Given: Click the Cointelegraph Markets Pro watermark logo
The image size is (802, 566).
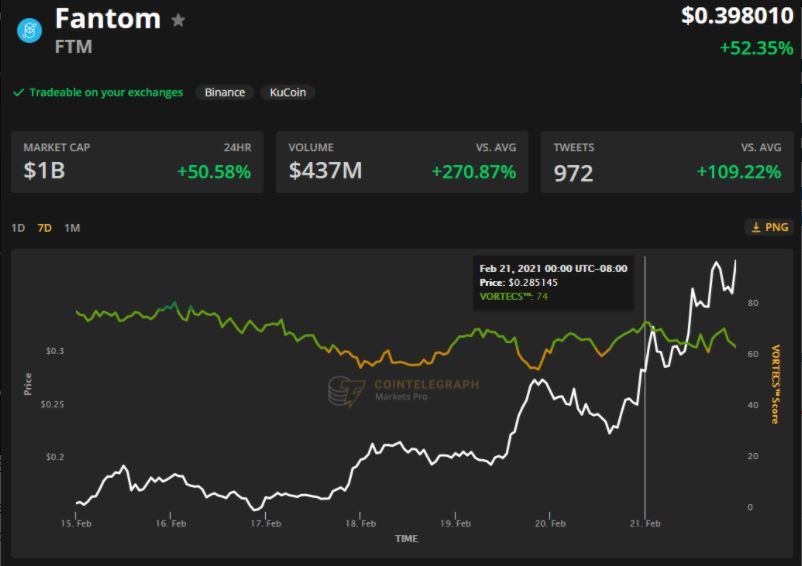Looking at the screenshot, I should 346,391.
